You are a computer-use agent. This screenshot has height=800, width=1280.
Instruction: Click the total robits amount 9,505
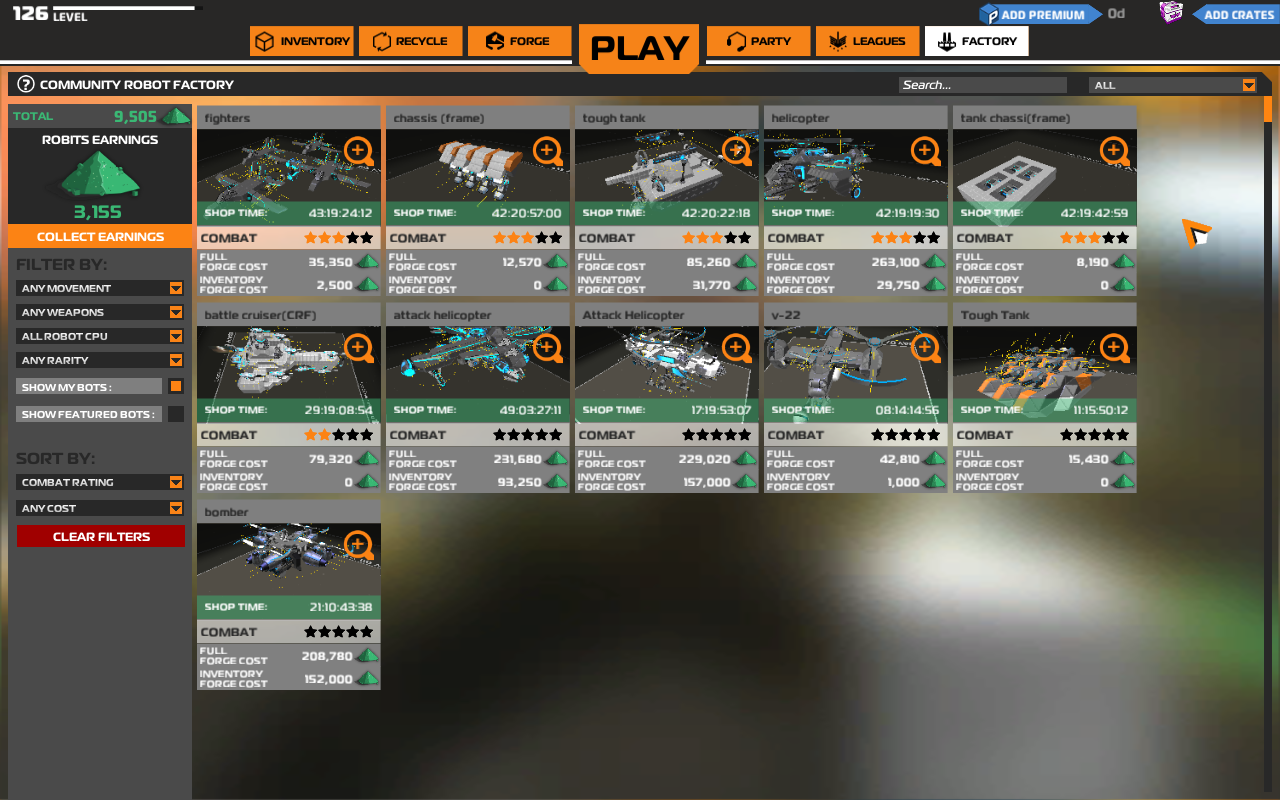coord(135,116)
